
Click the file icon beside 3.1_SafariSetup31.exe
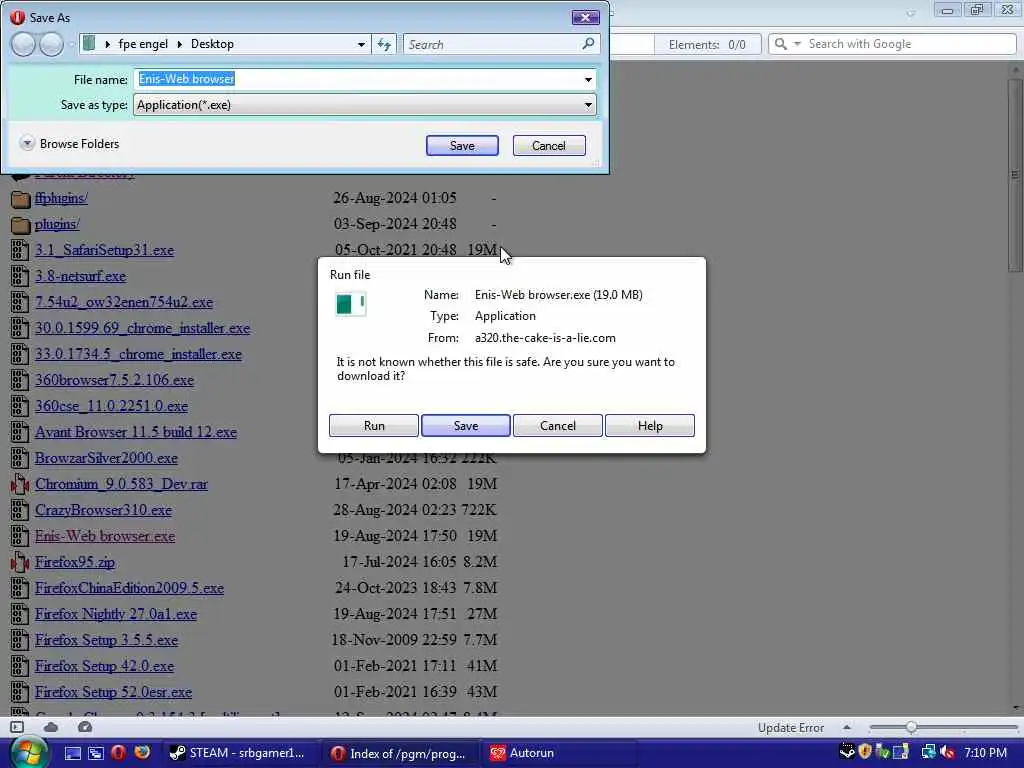(20, 250)
